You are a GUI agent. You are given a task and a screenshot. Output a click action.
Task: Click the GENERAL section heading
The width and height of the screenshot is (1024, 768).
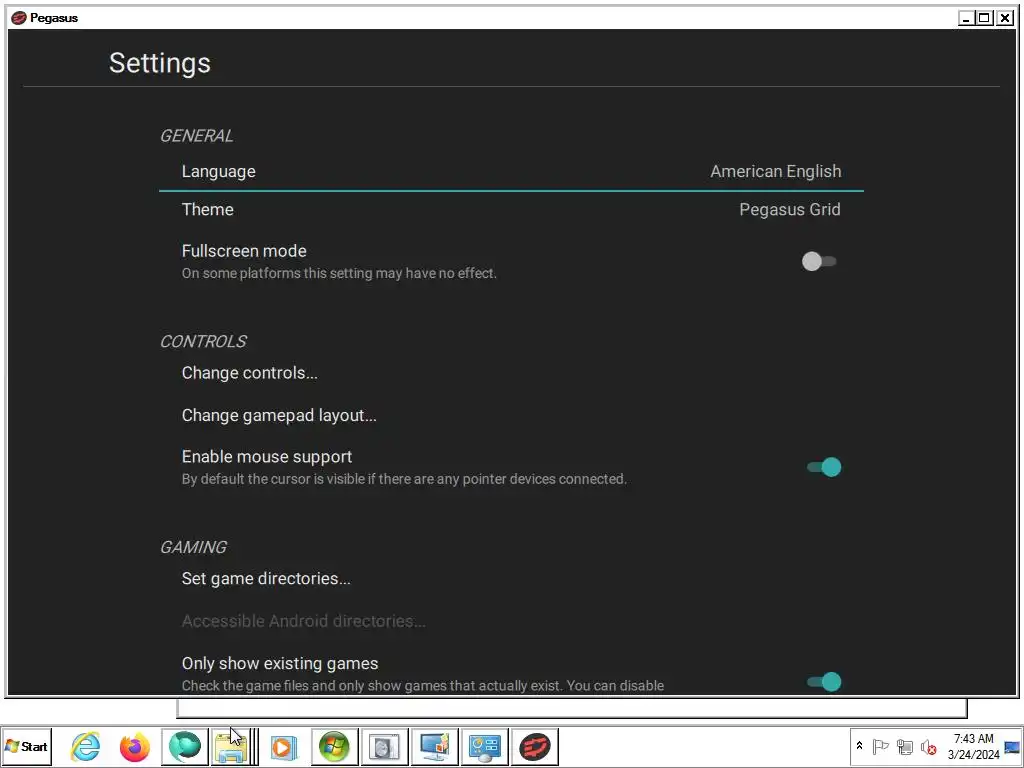tap(196, 136)
